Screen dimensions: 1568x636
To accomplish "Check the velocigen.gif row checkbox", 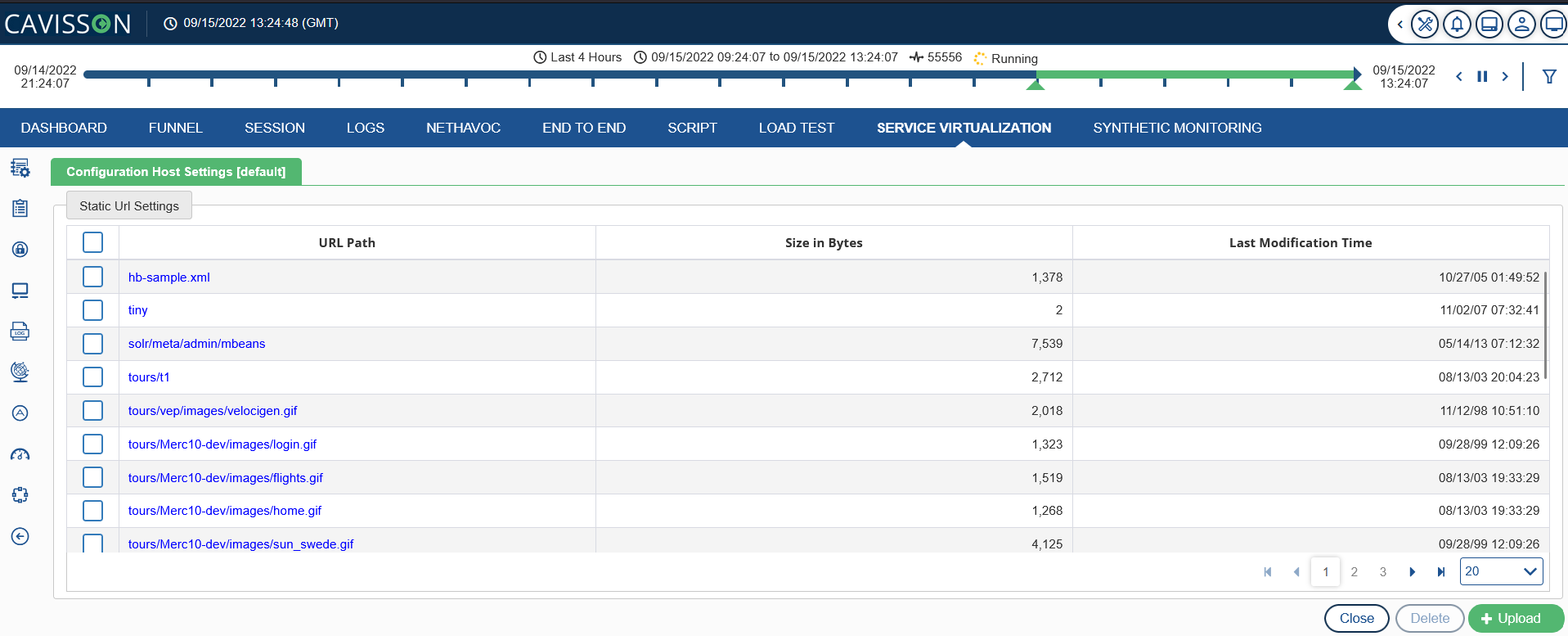I will [93, 411].
